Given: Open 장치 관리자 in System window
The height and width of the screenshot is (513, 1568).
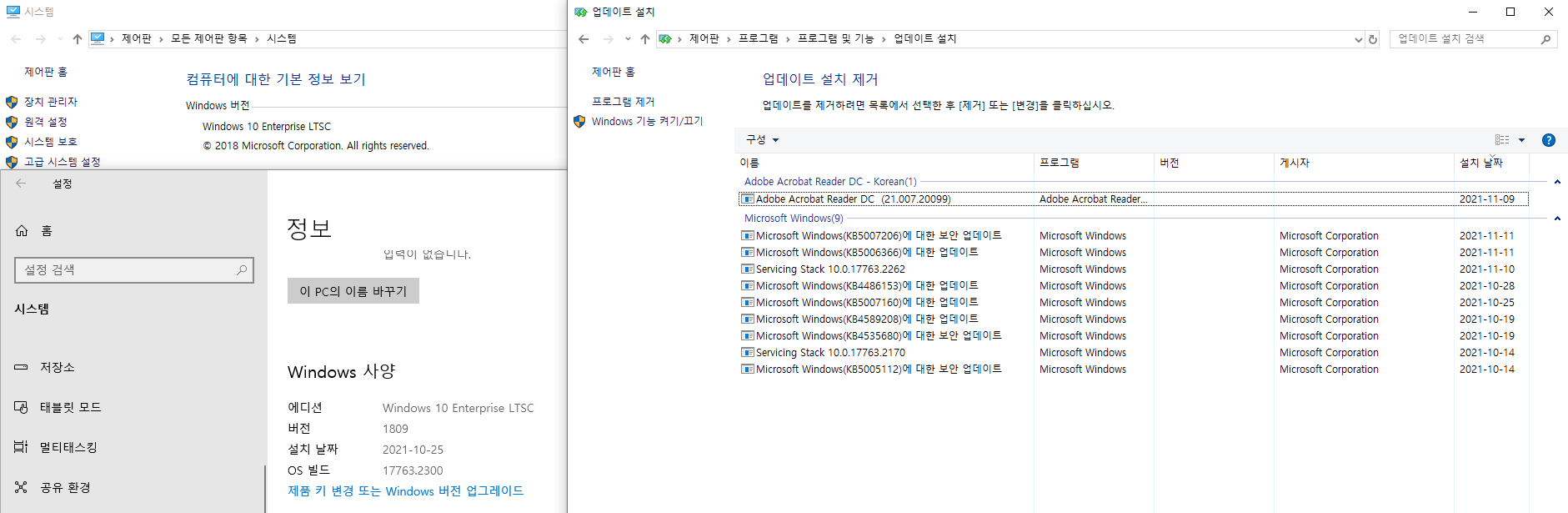Looking at the screenshot, I should click(51, 102).
